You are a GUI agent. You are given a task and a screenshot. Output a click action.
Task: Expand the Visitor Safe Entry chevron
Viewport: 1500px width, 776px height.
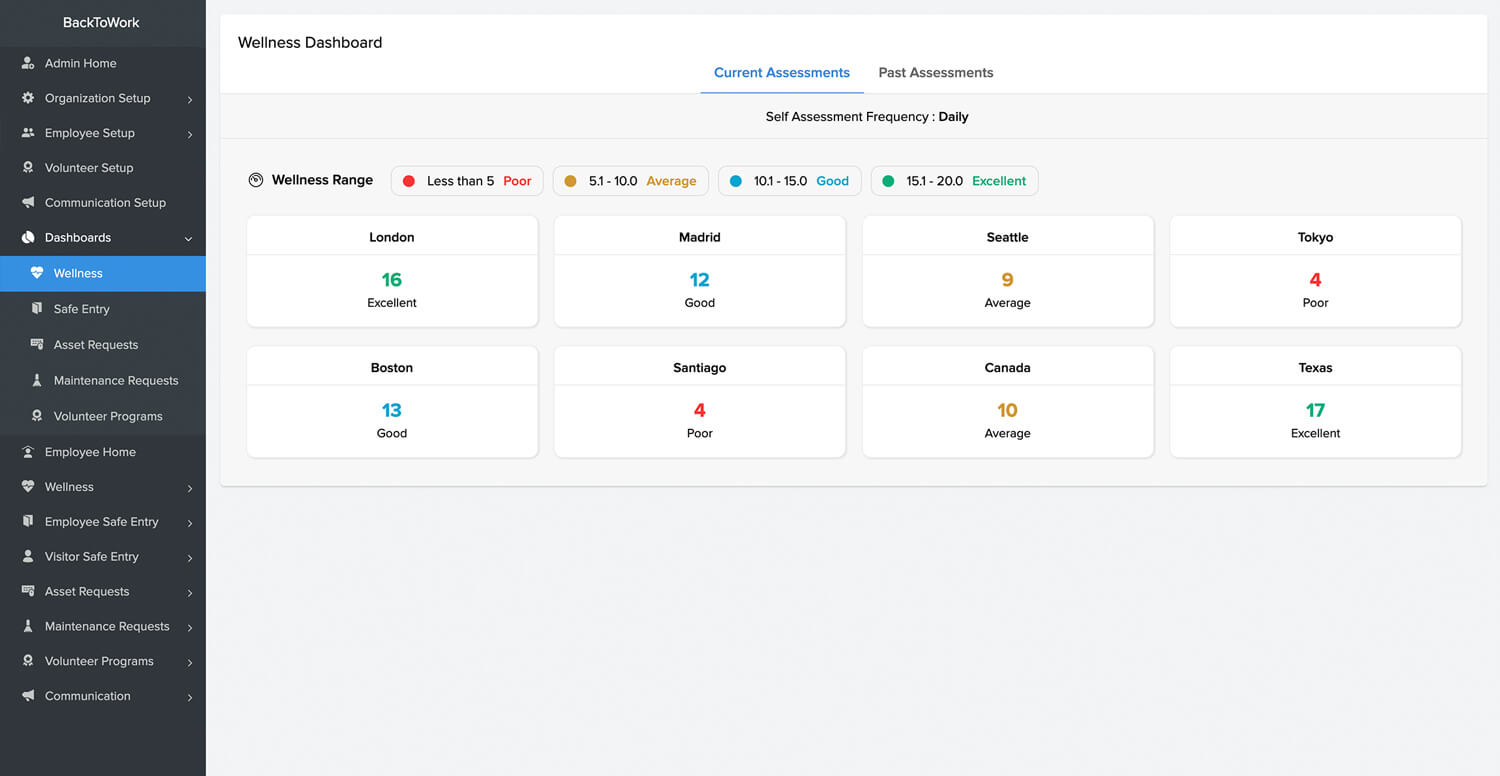pos(189,558)
